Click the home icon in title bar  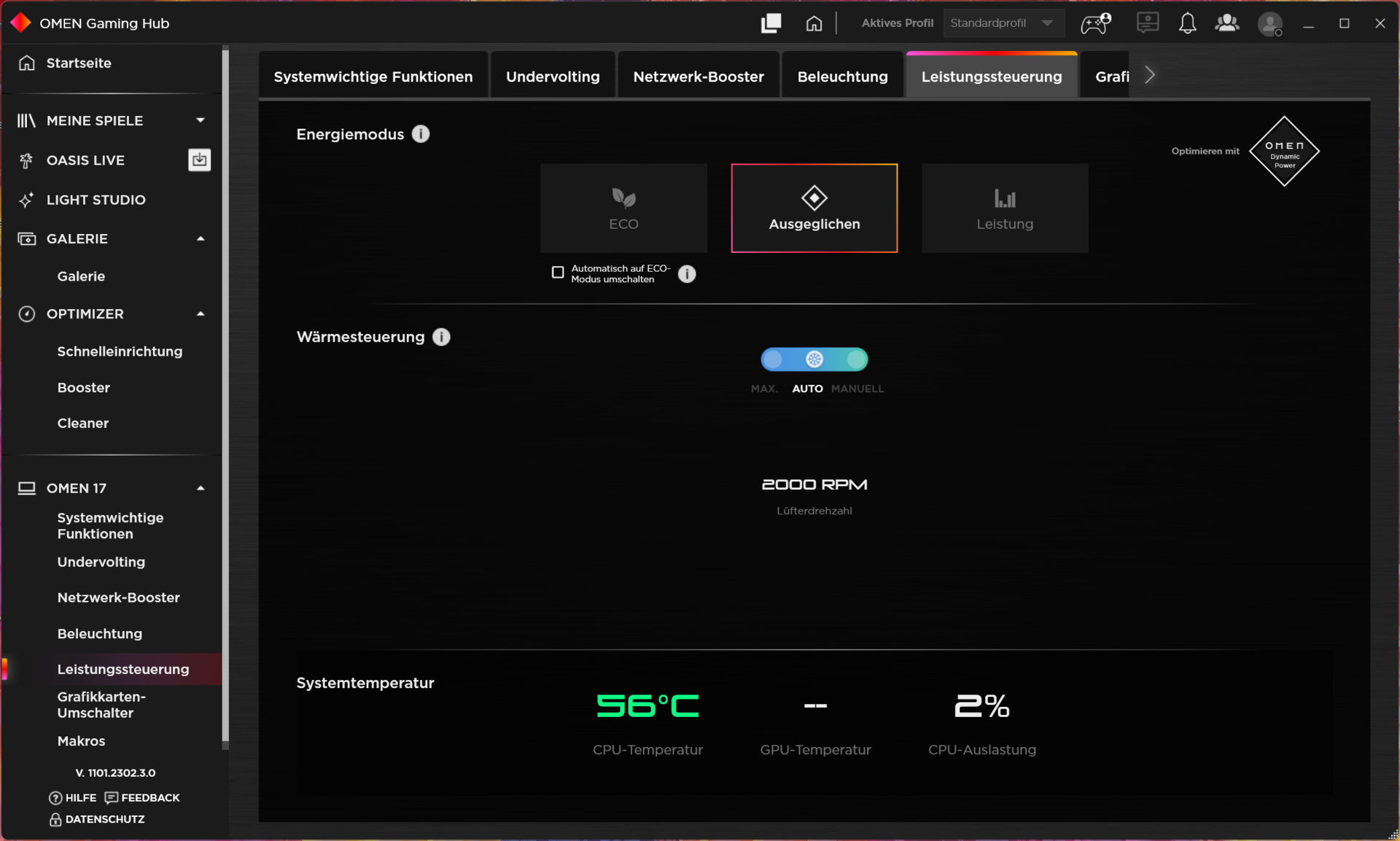point(814,23)
